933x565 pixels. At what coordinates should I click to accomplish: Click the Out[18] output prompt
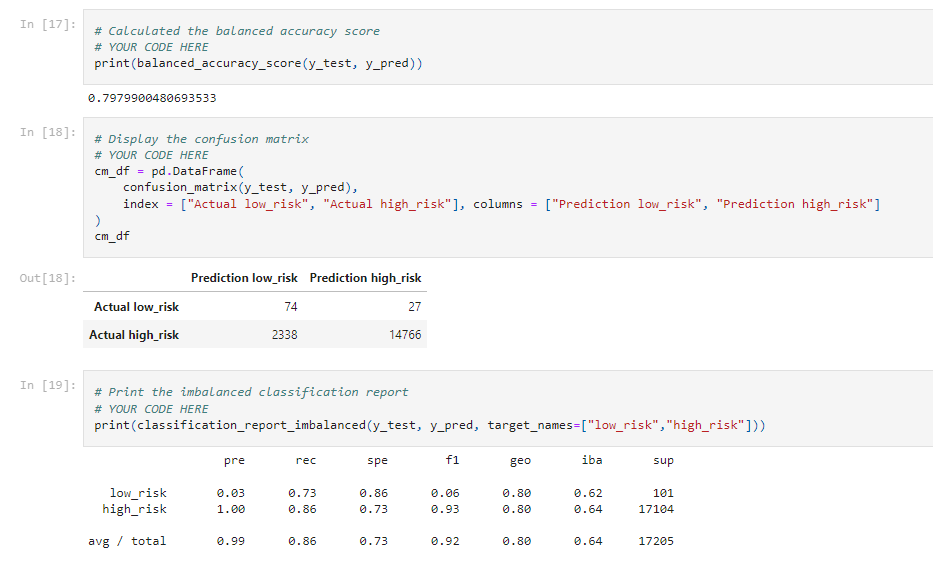(x=48, y=278)
